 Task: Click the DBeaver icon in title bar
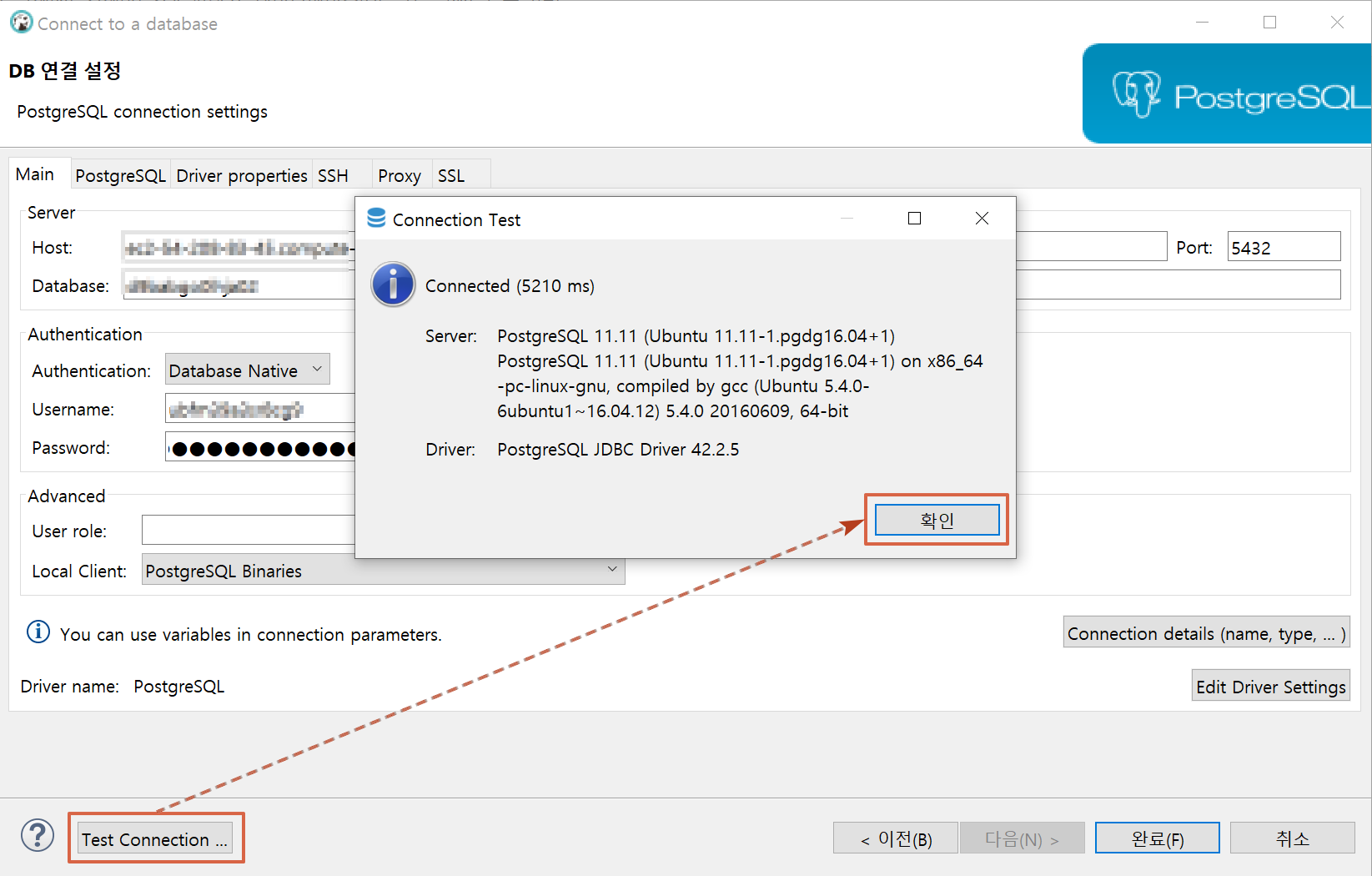(21, 23)
